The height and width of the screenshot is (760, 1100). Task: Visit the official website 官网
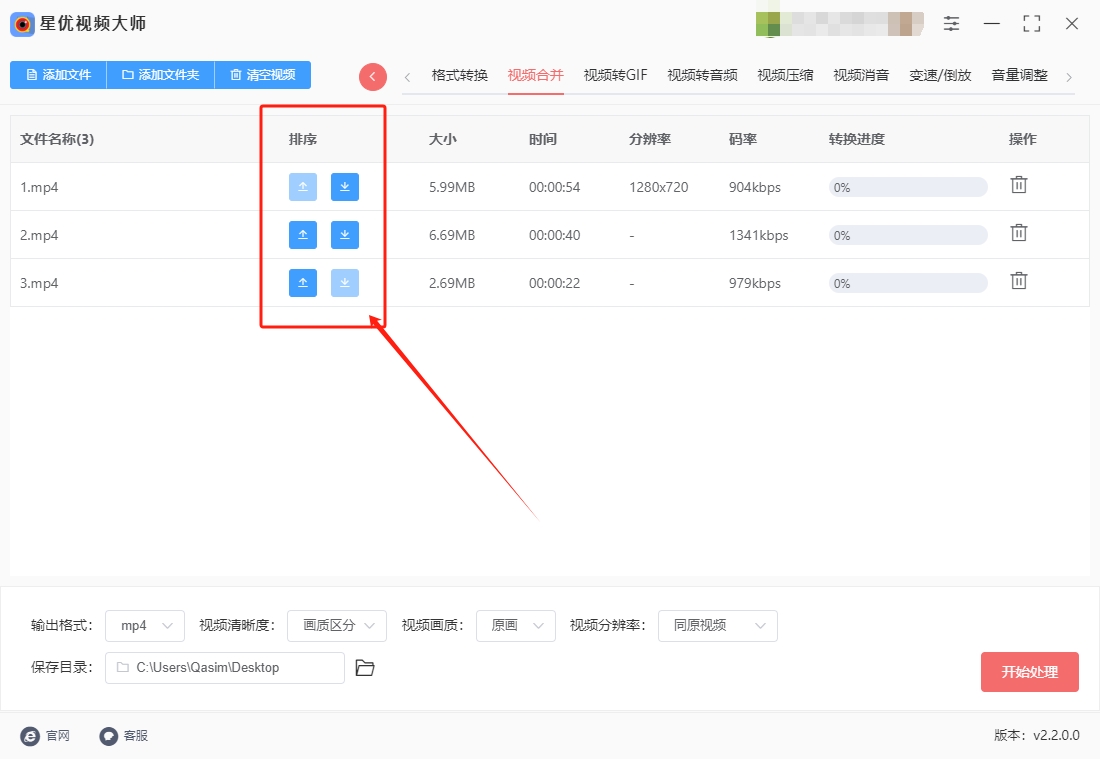point(46,735)
